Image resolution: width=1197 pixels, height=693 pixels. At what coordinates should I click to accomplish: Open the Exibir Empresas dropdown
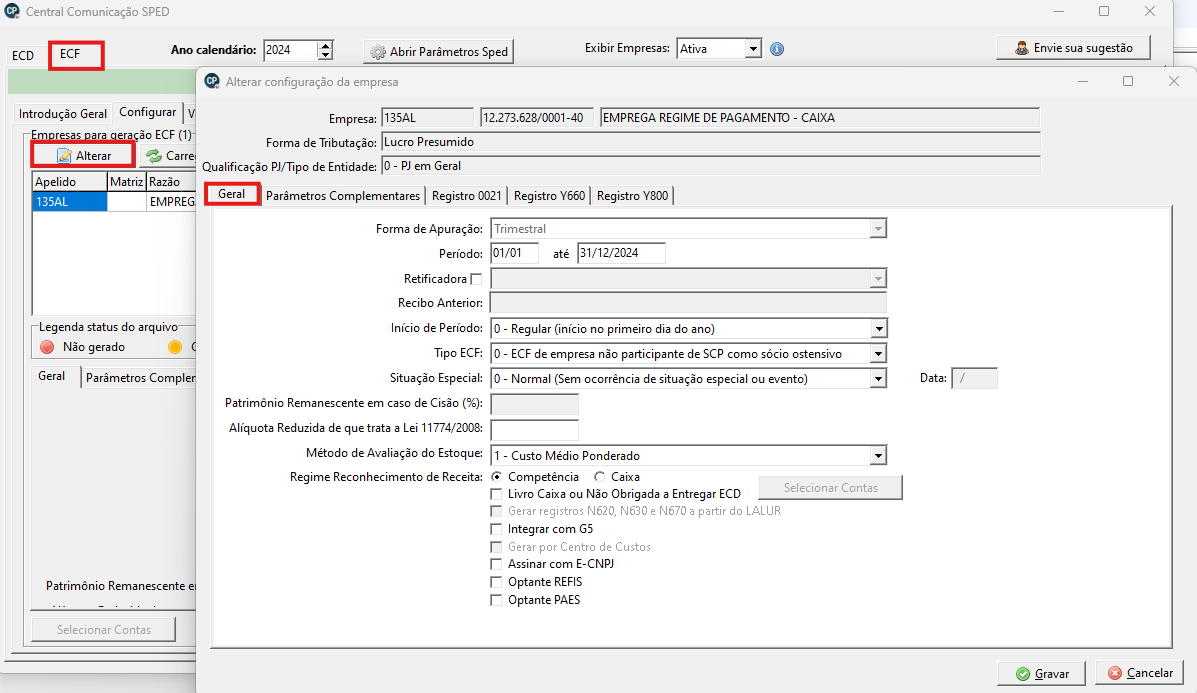[x=753, y=48]
